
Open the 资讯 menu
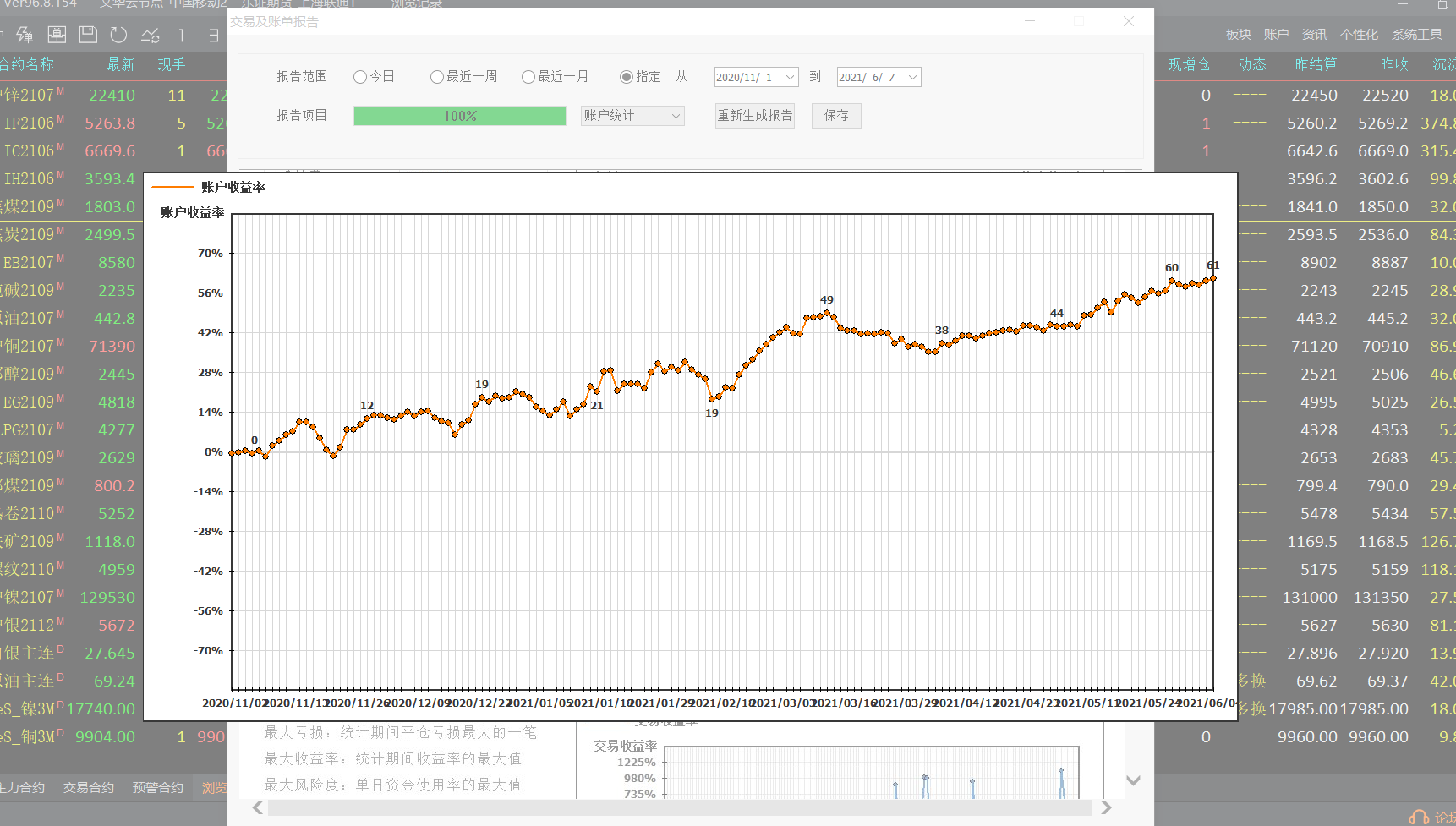coord(1315,35)
